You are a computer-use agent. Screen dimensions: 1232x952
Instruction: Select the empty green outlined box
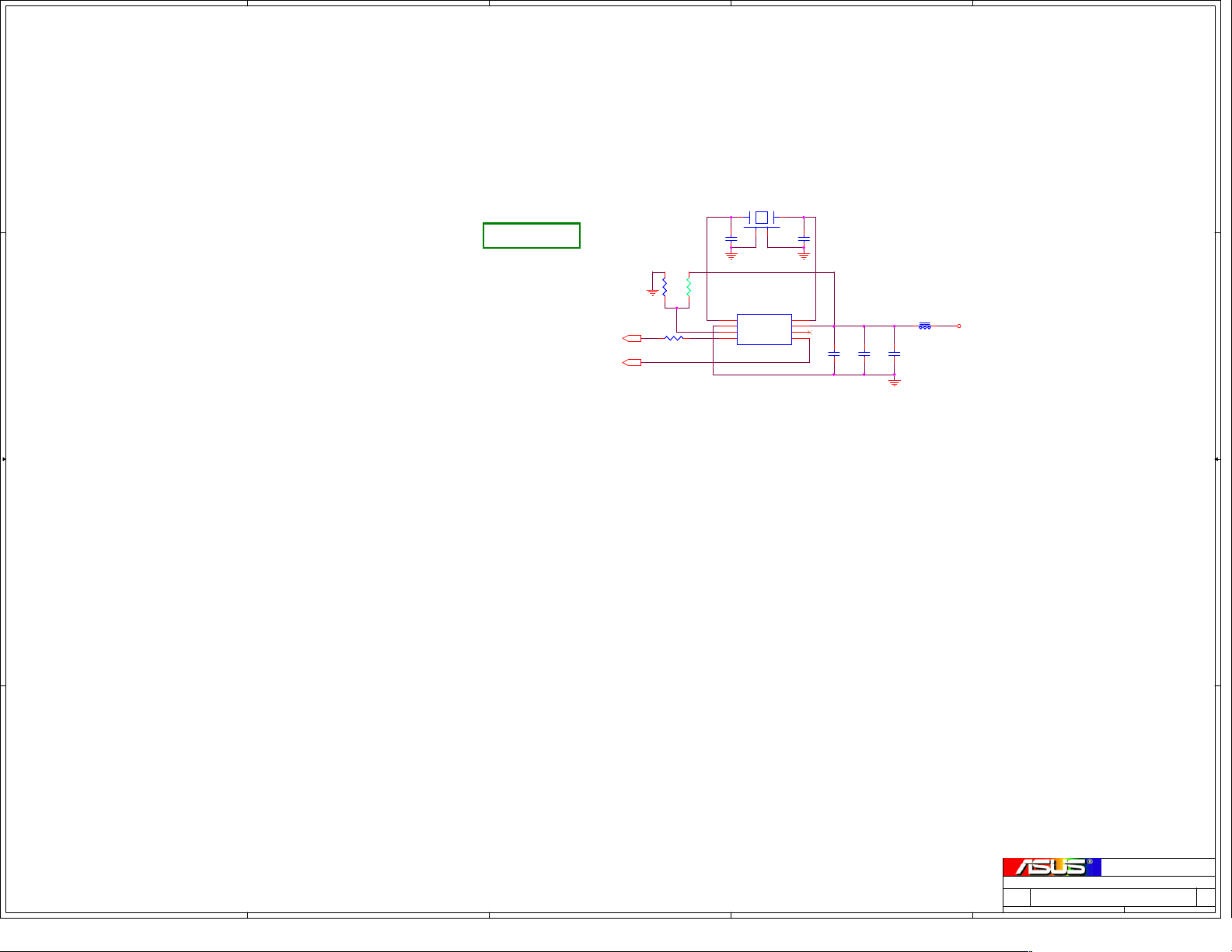[x=532, y=235]
